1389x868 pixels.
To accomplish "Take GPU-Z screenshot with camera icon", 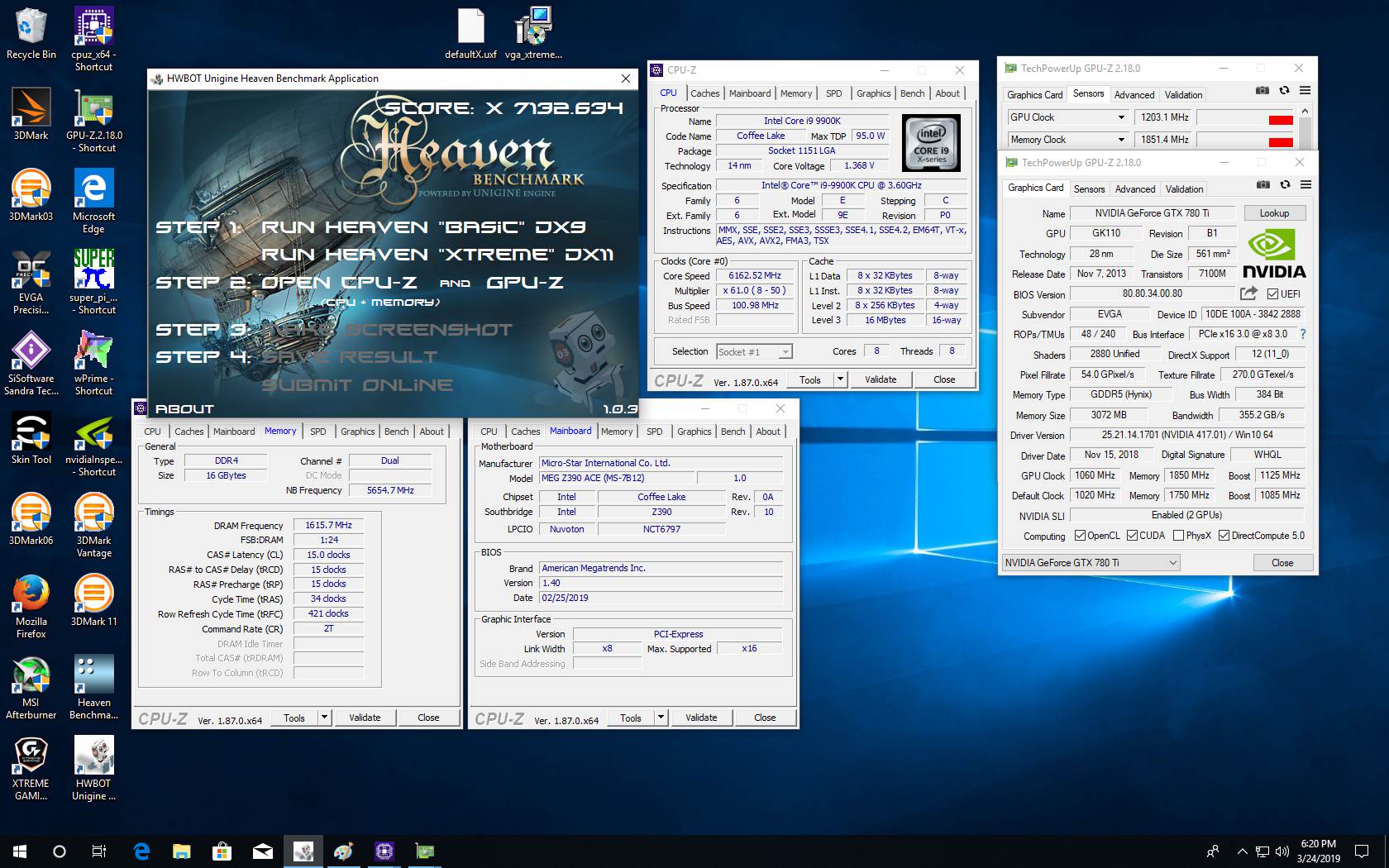I will click(x=1263, y=184).
